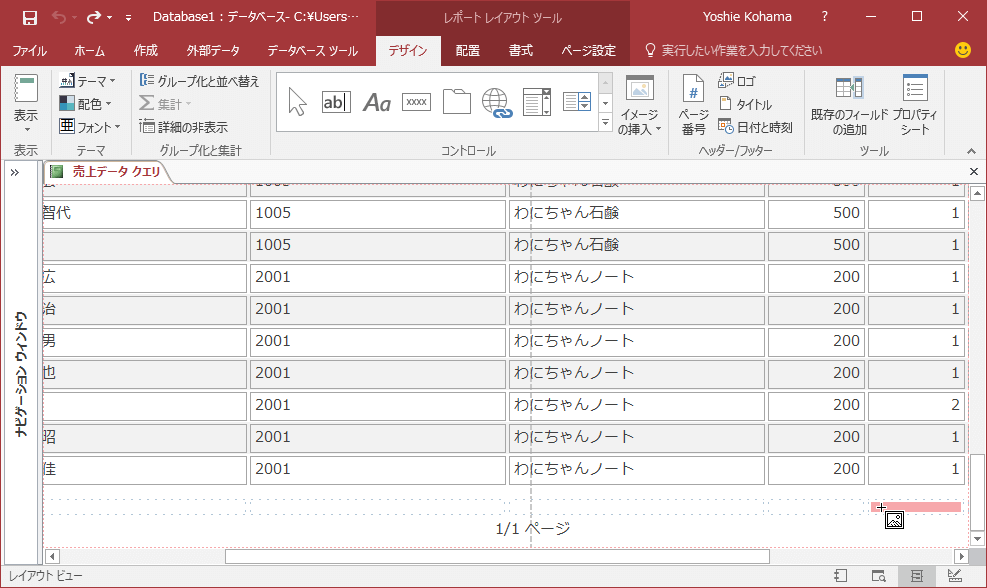Choose the Tab control icon
This screenshot has width=987, height=588.
[x=456, y=102]
